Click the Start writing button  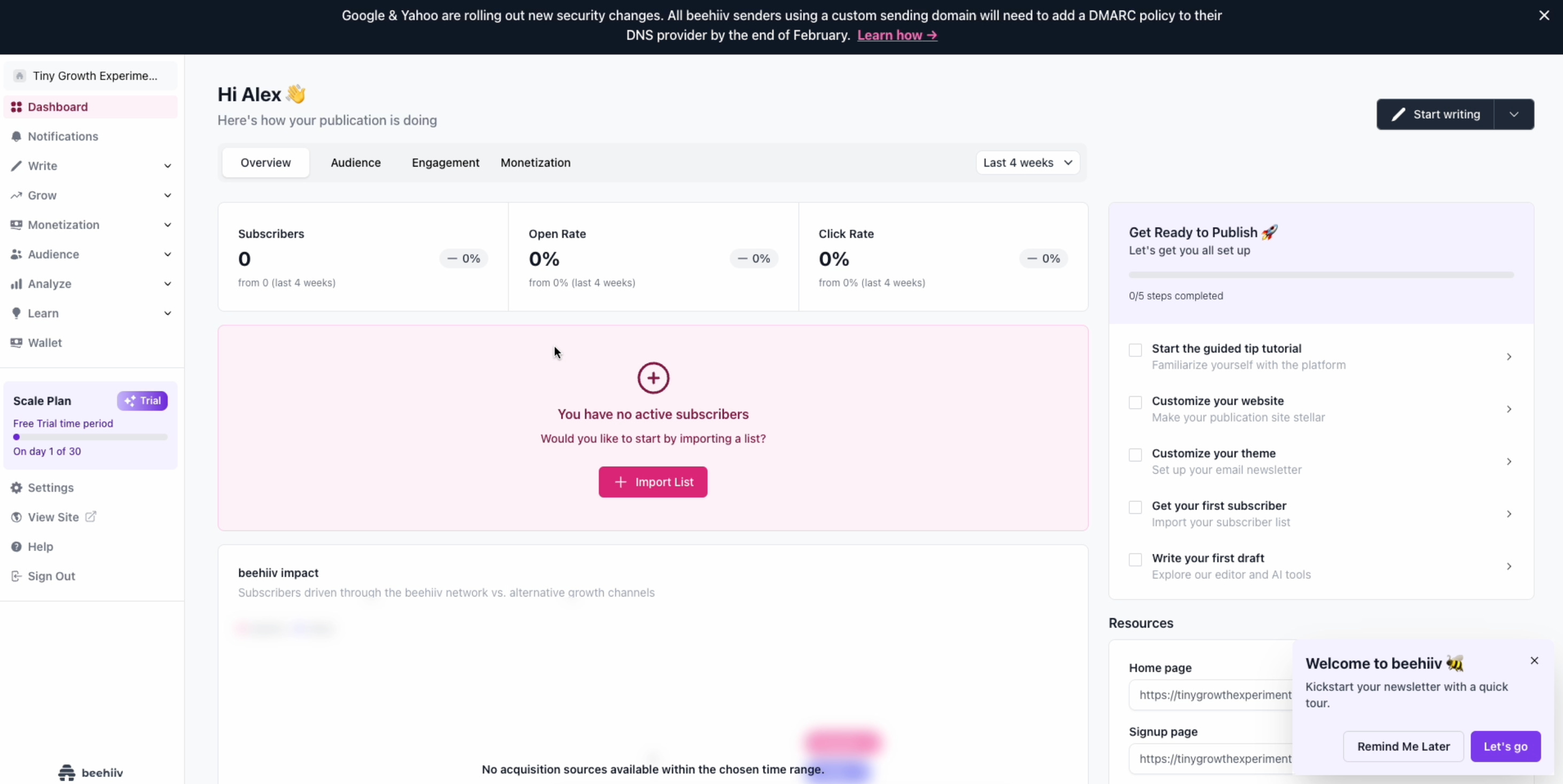pyautogui.click(x=1435, y=114)
